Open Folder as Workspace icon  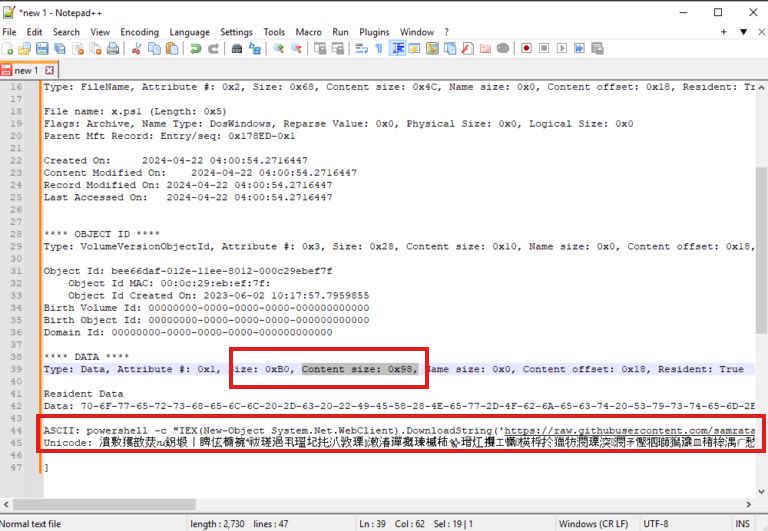click(485, 48)
